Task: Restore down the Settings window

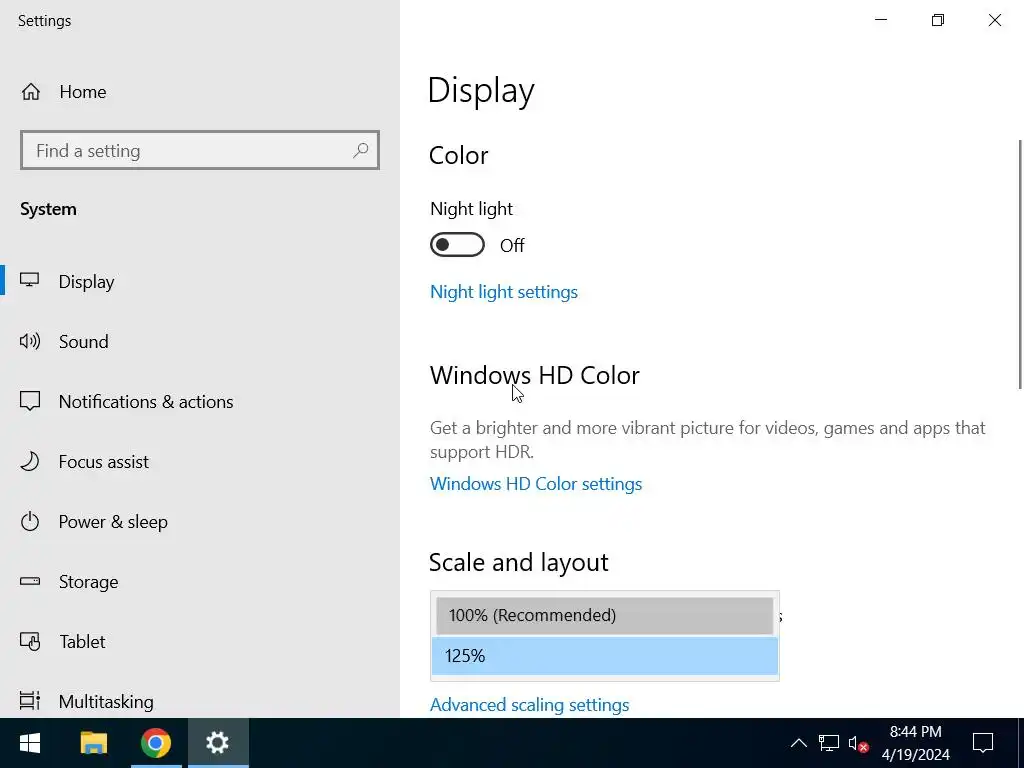Action: click(x=938, y=20)
